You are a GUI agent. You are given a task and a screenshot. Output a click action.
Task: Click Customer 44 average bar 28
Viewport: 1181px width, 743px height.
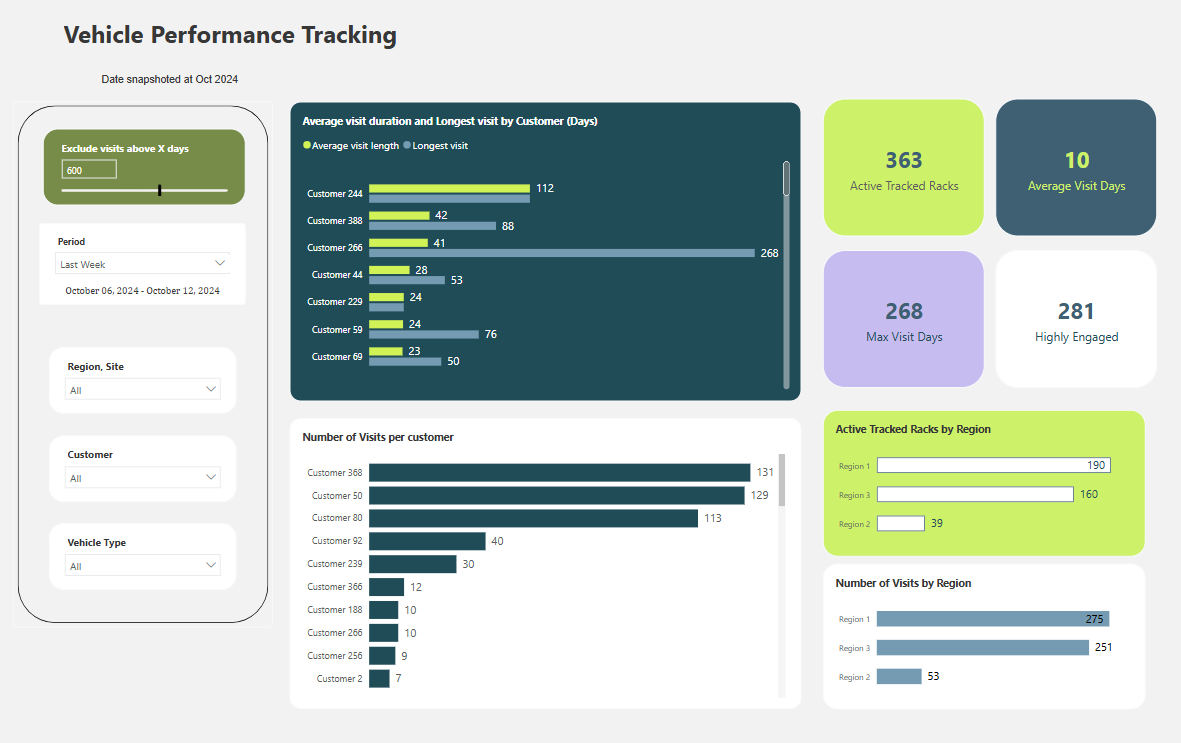pyautogui.click(x=389, y=270)
